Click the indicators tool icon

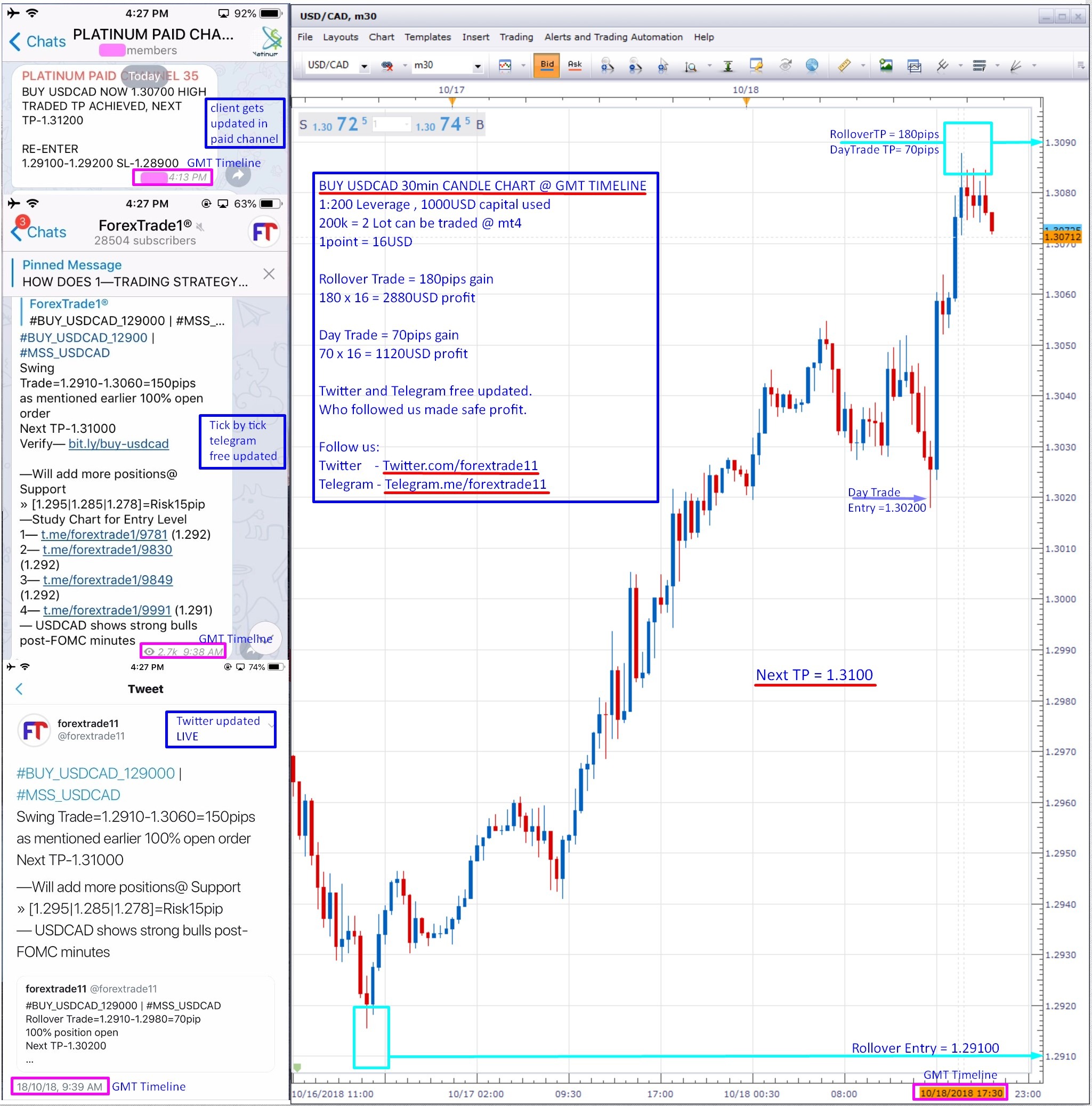point(942,65)
